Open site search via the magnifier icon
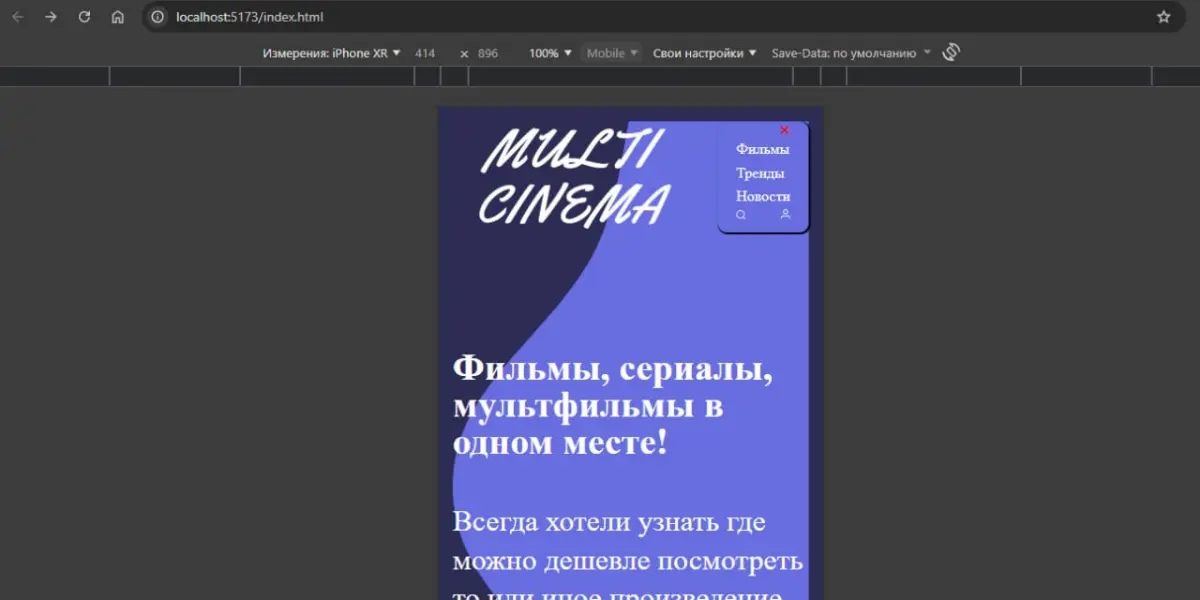This screenshot has height=600, width=1200. 740,214
